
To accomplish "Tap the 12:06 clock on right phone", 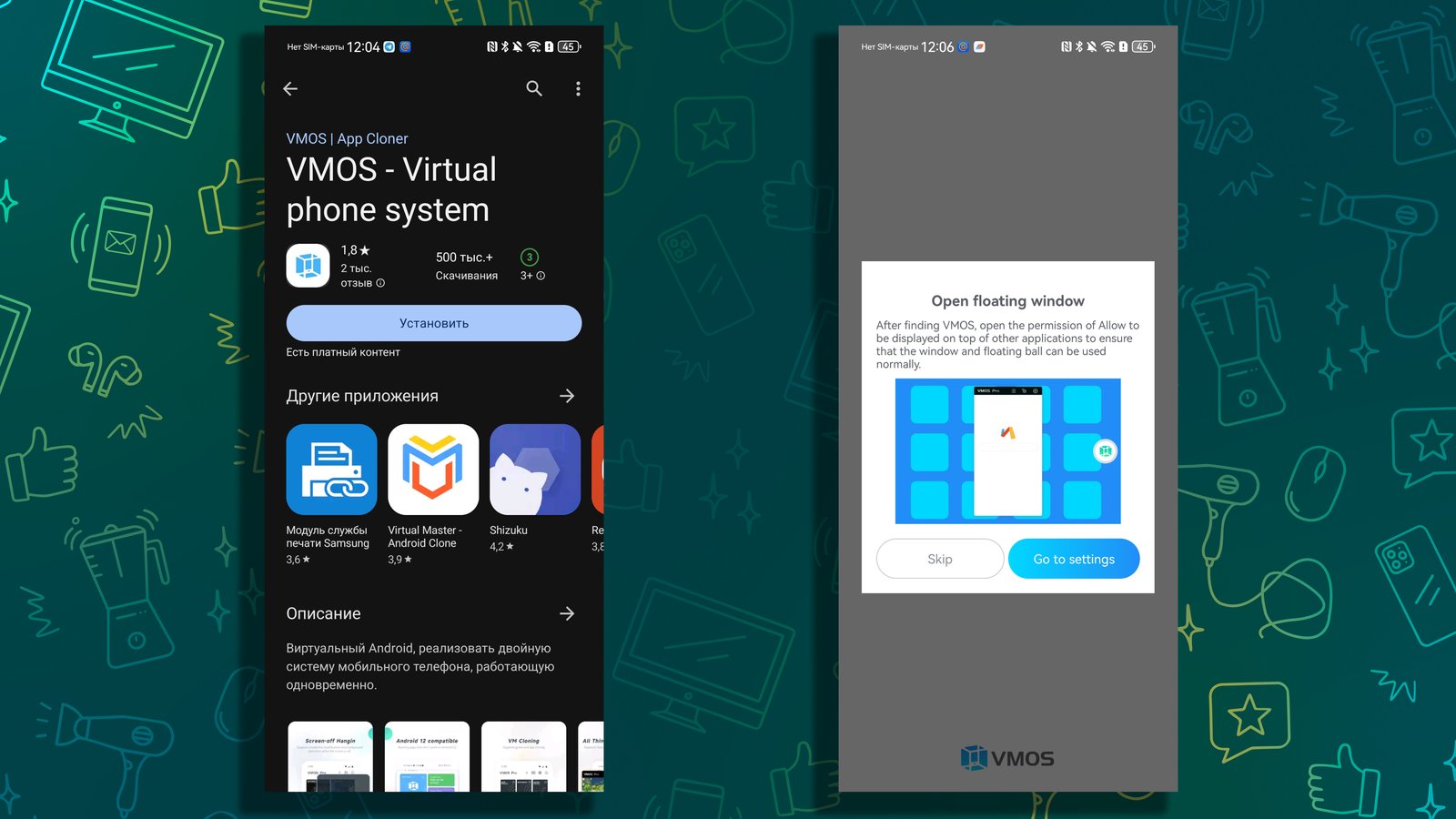I will [937, 47].
